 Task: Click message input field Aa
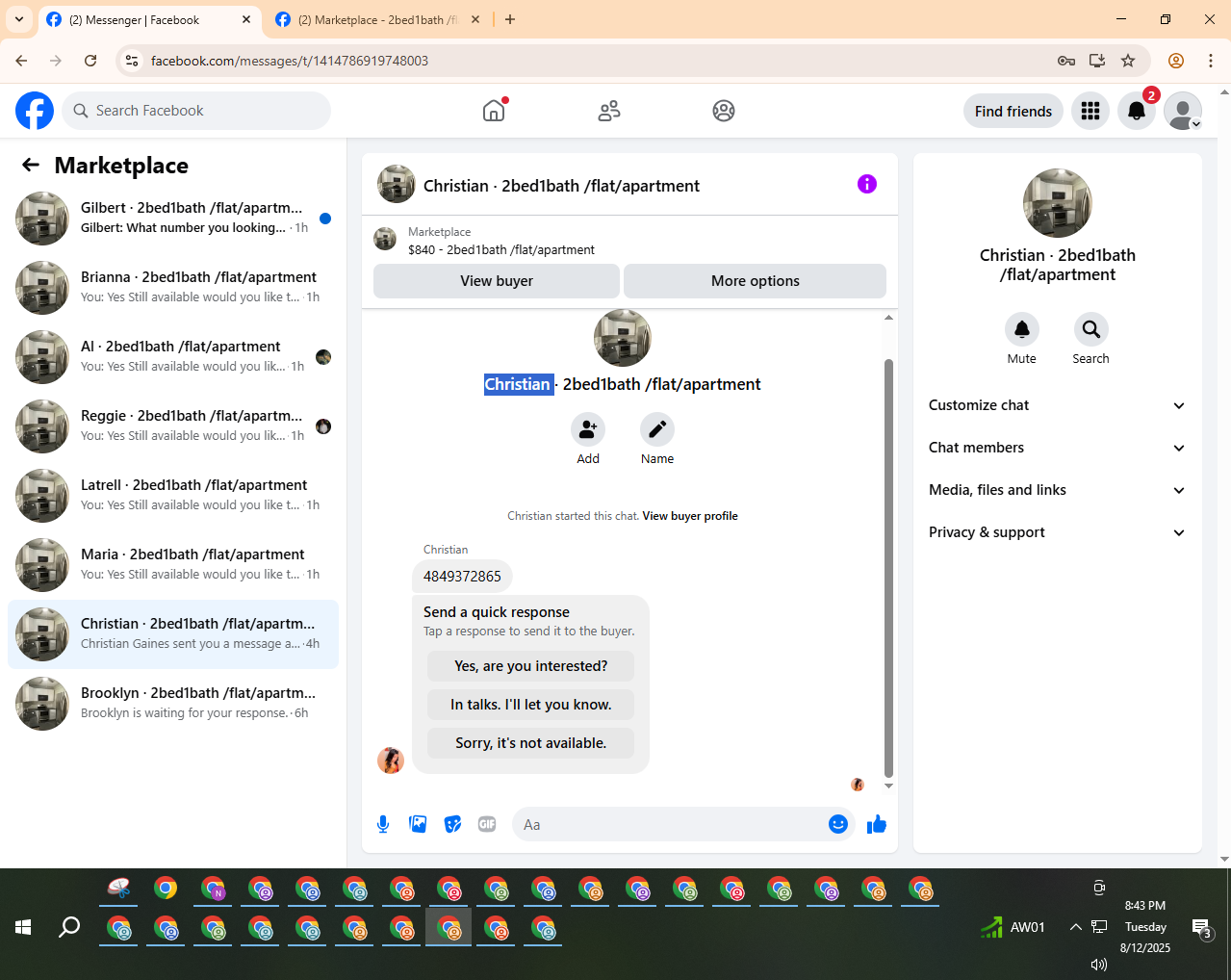(x=670, y=824)
